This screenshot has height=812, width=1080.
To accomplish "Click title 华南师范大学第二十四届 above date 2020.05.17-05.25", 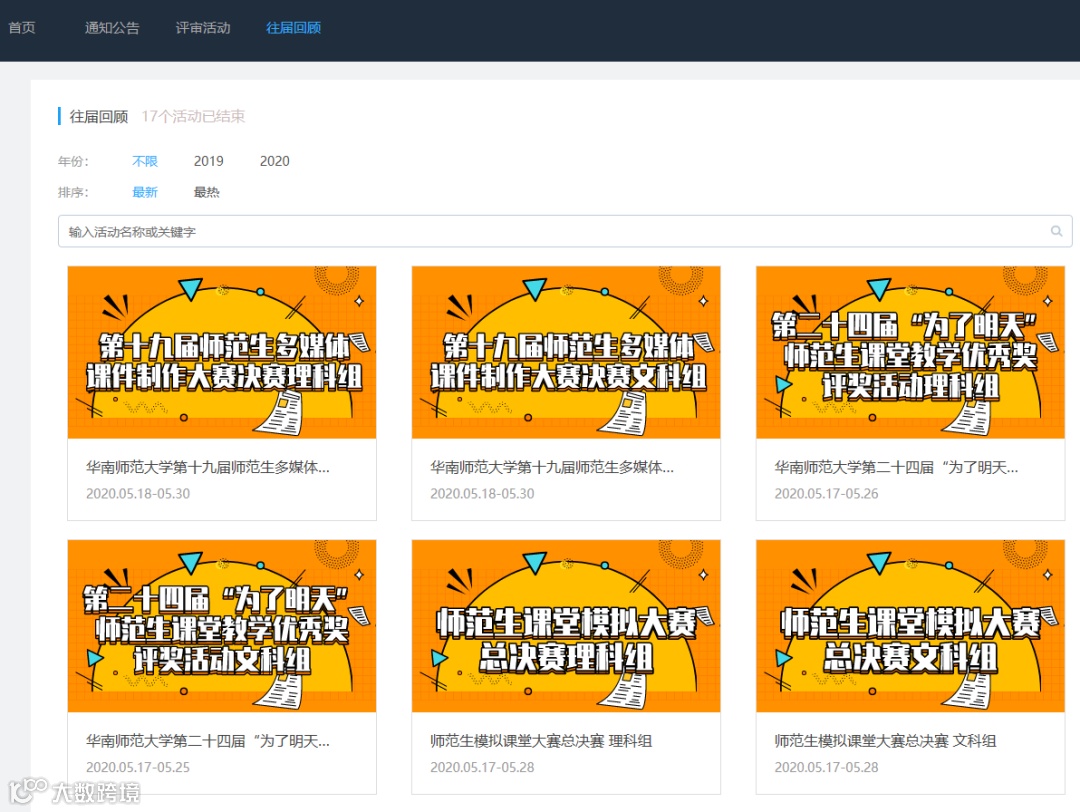I will 208,741.
